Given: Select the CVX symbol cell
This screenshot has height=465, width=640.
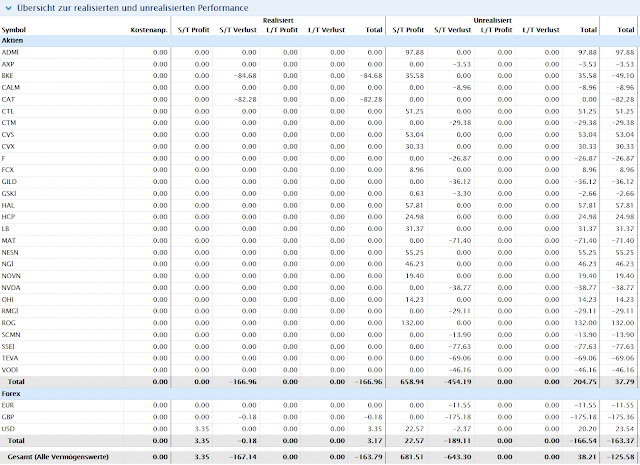Looking at the screenshot, I should click(x=8, y=146).
